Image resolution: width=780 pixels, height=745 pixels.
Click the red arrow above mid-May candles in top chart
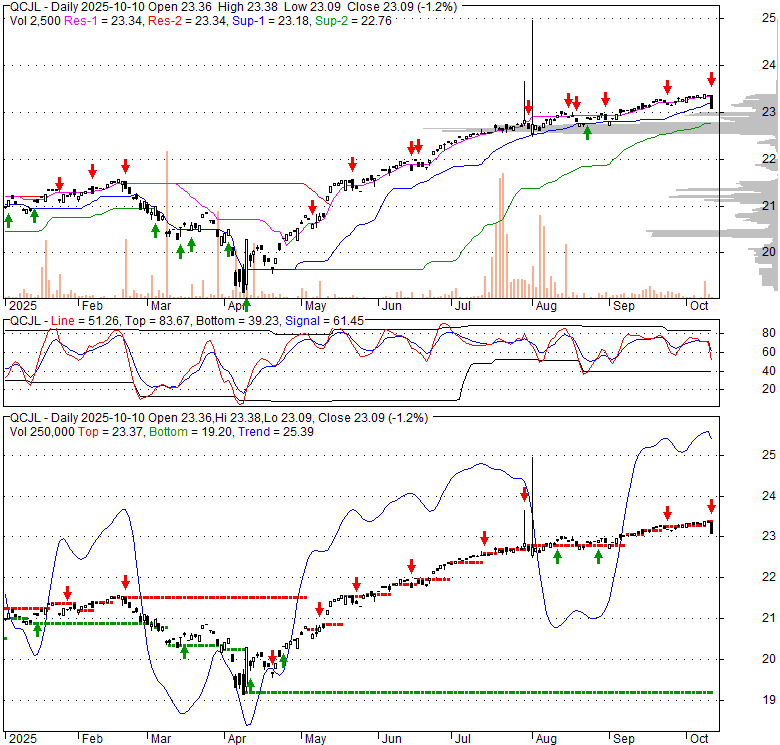click(x=352, y=164)
